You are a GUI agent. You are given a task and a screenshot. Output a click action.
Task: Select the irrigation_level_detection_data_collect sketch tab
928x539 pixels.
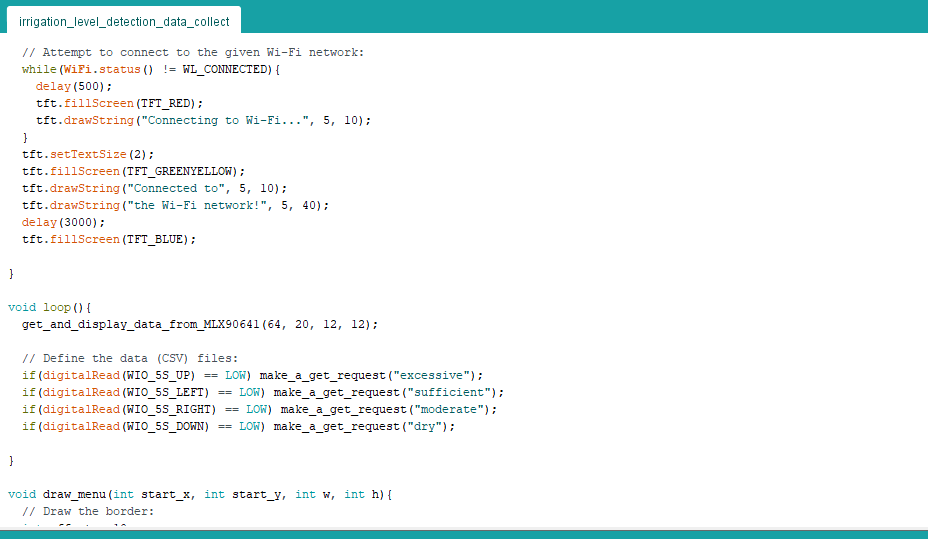(x=124, y=21)
